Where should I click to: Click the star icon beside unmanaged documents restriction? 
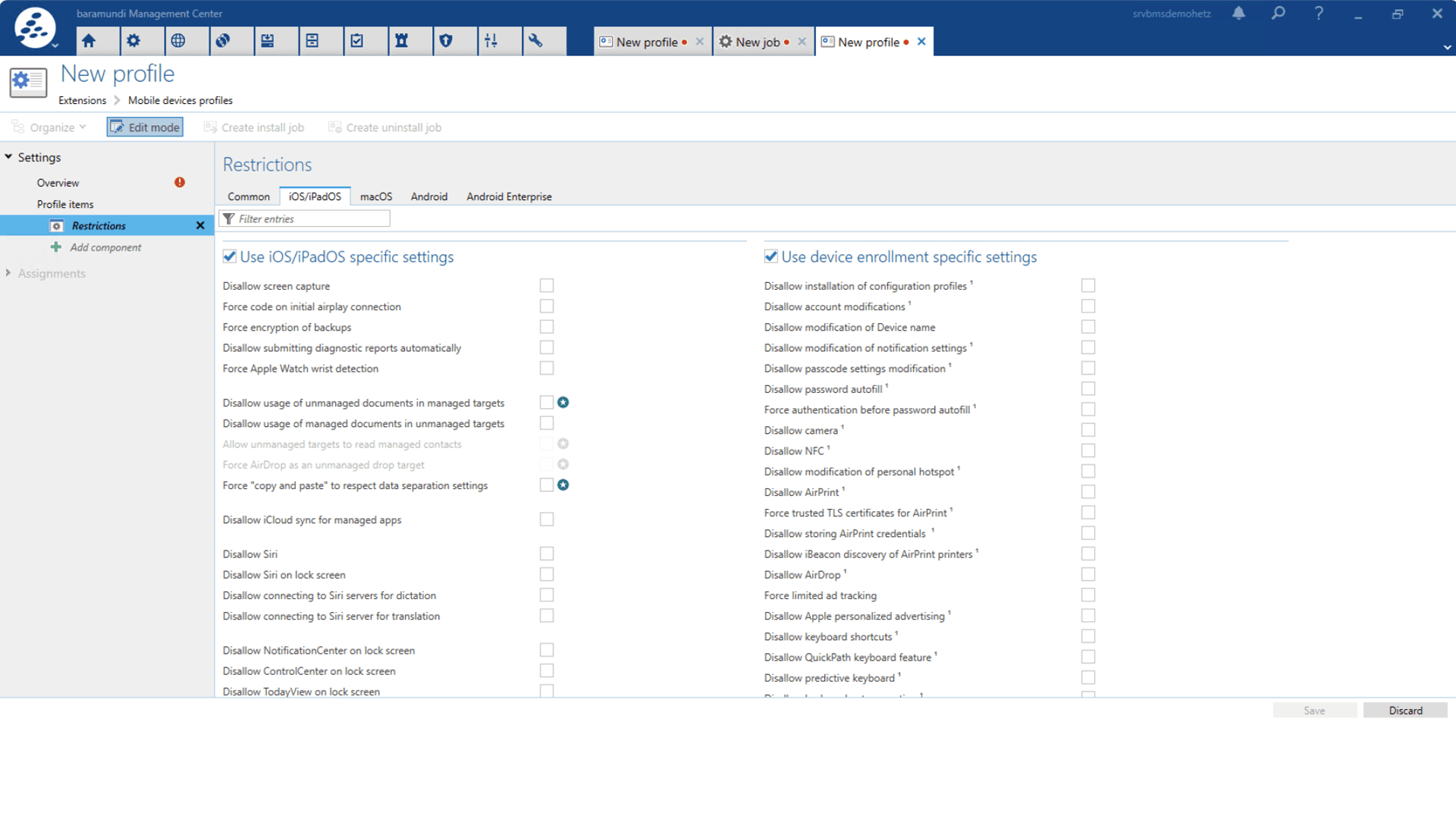[x=563, y=403]
